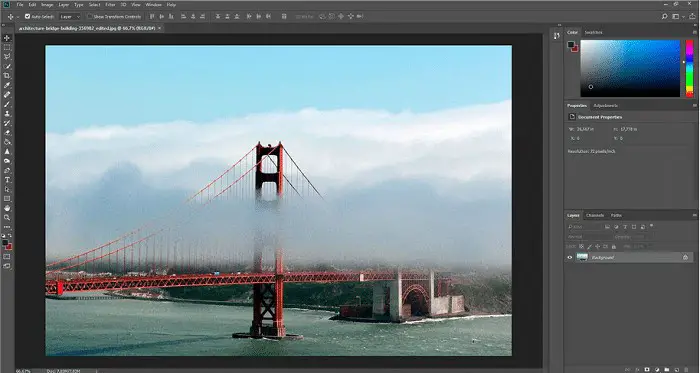This screenshot has height=373, width=700.
Task: Select the Zoom tool in the toolbar
Action: pos(7,218)
